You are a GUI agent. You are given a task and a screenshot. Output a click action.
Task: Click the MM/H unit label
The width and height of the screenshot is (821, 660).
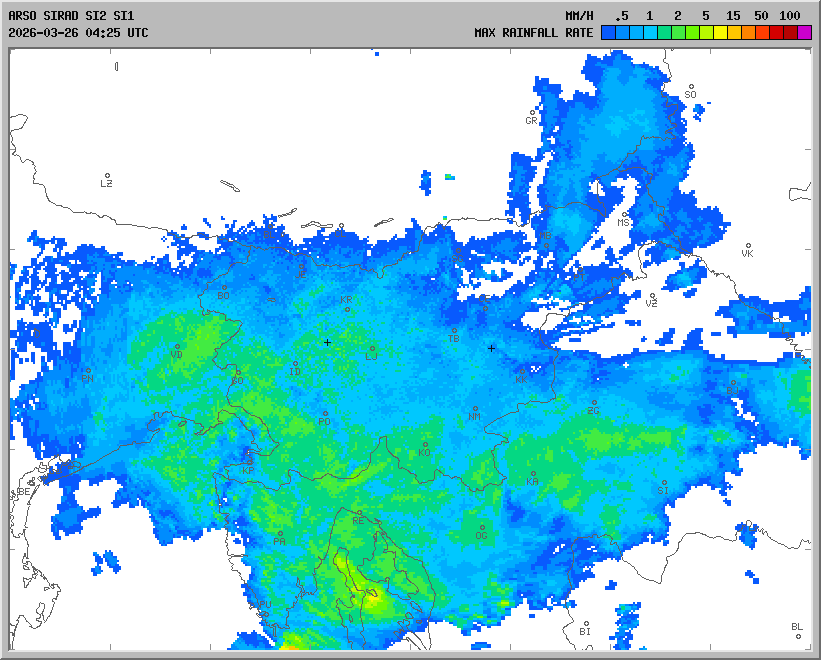coord(578,17)
